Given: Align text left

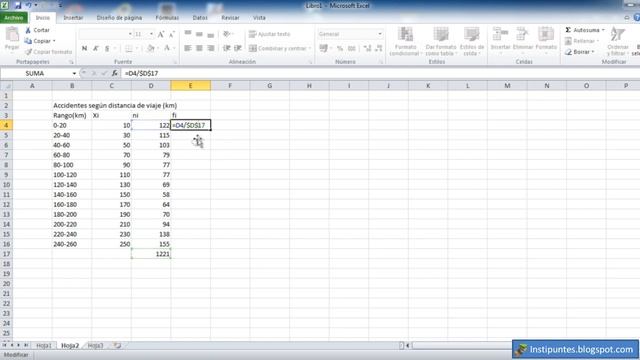Looking at the screenshot, I should pyautogui.click(x=188, y=48).
